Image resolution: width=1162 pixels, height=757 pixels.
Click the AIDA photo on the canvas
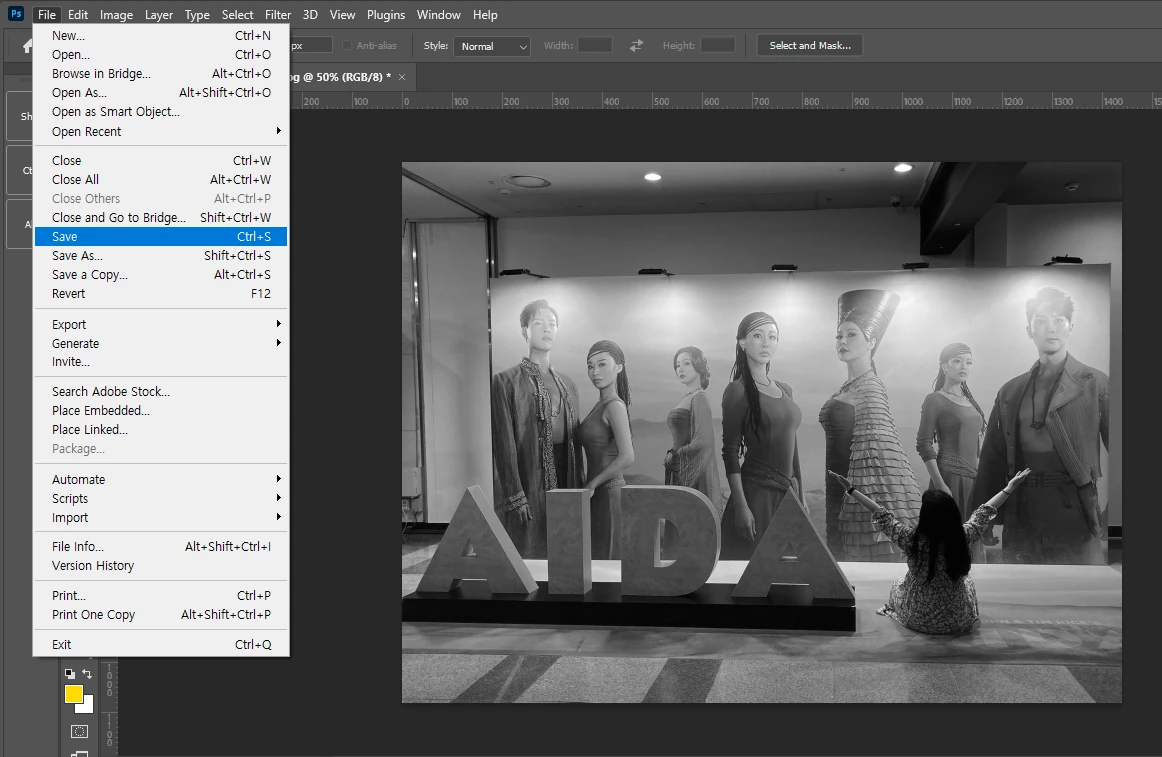[762, 432]
